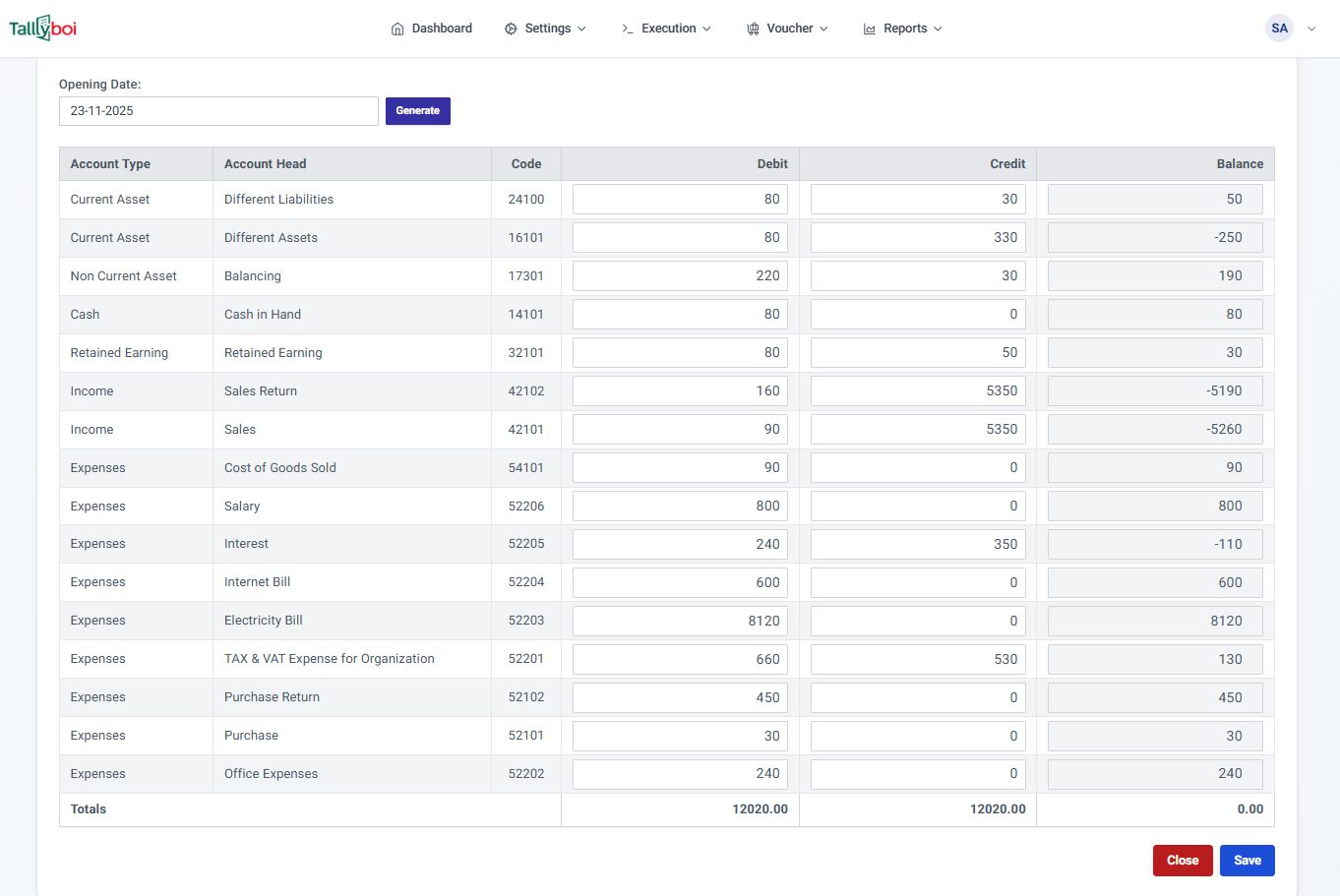
Task: Click the Credit field for Sales Return
Action: coord(918,391)
